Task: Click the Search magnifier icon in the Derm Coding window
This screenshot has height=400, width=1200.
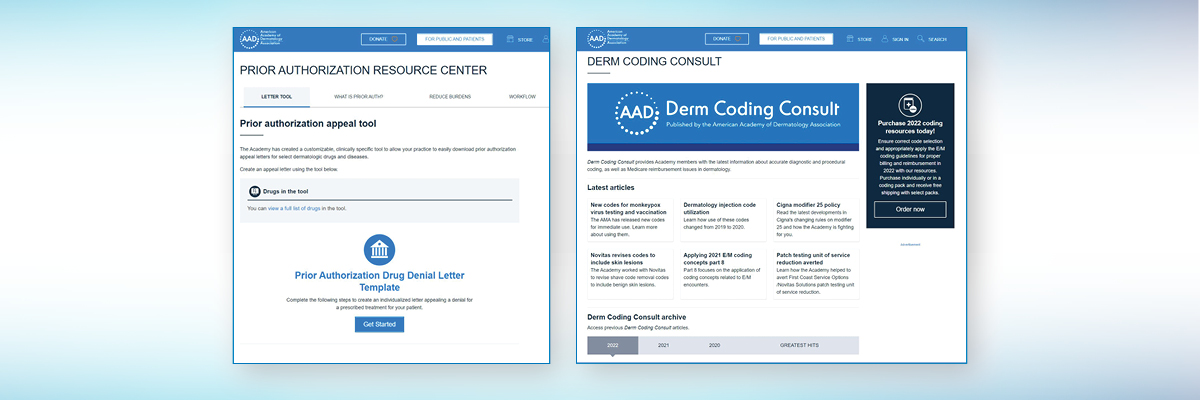Action: point(921,39)
